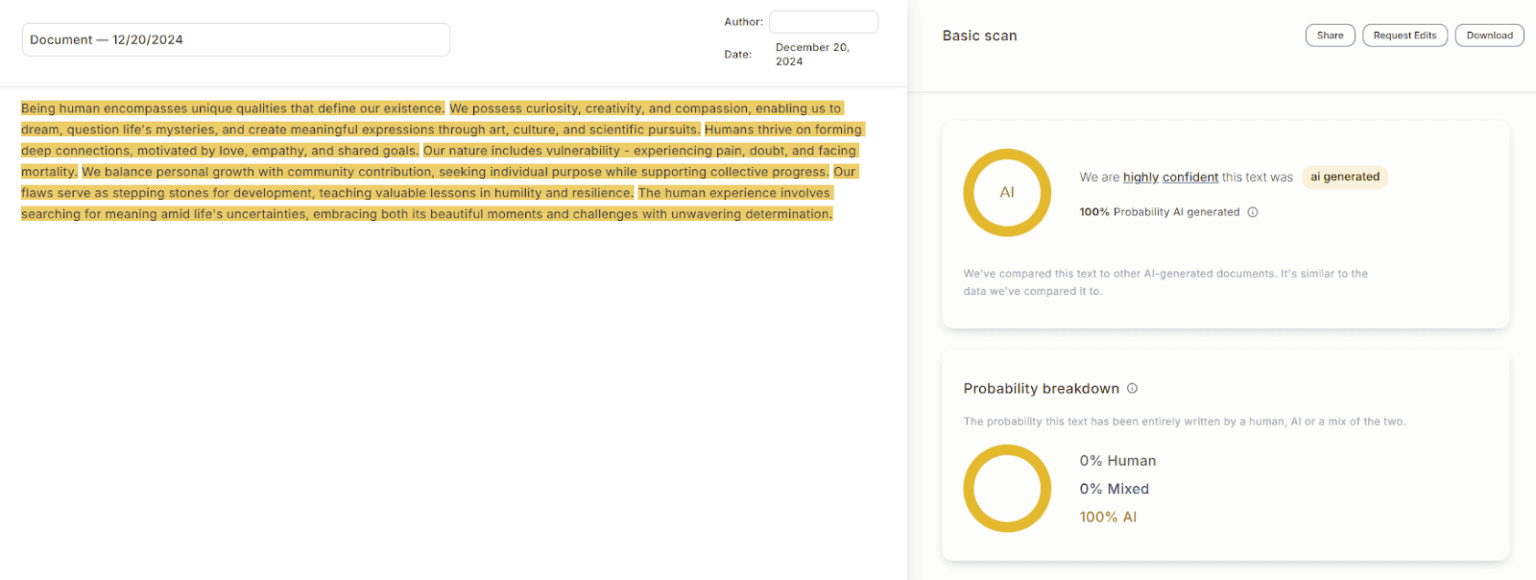Screen dimensions: 1536x580
Task: Click info icon beside Probability AI generated
Action: pyautogui.click(x=1253, y=212)
